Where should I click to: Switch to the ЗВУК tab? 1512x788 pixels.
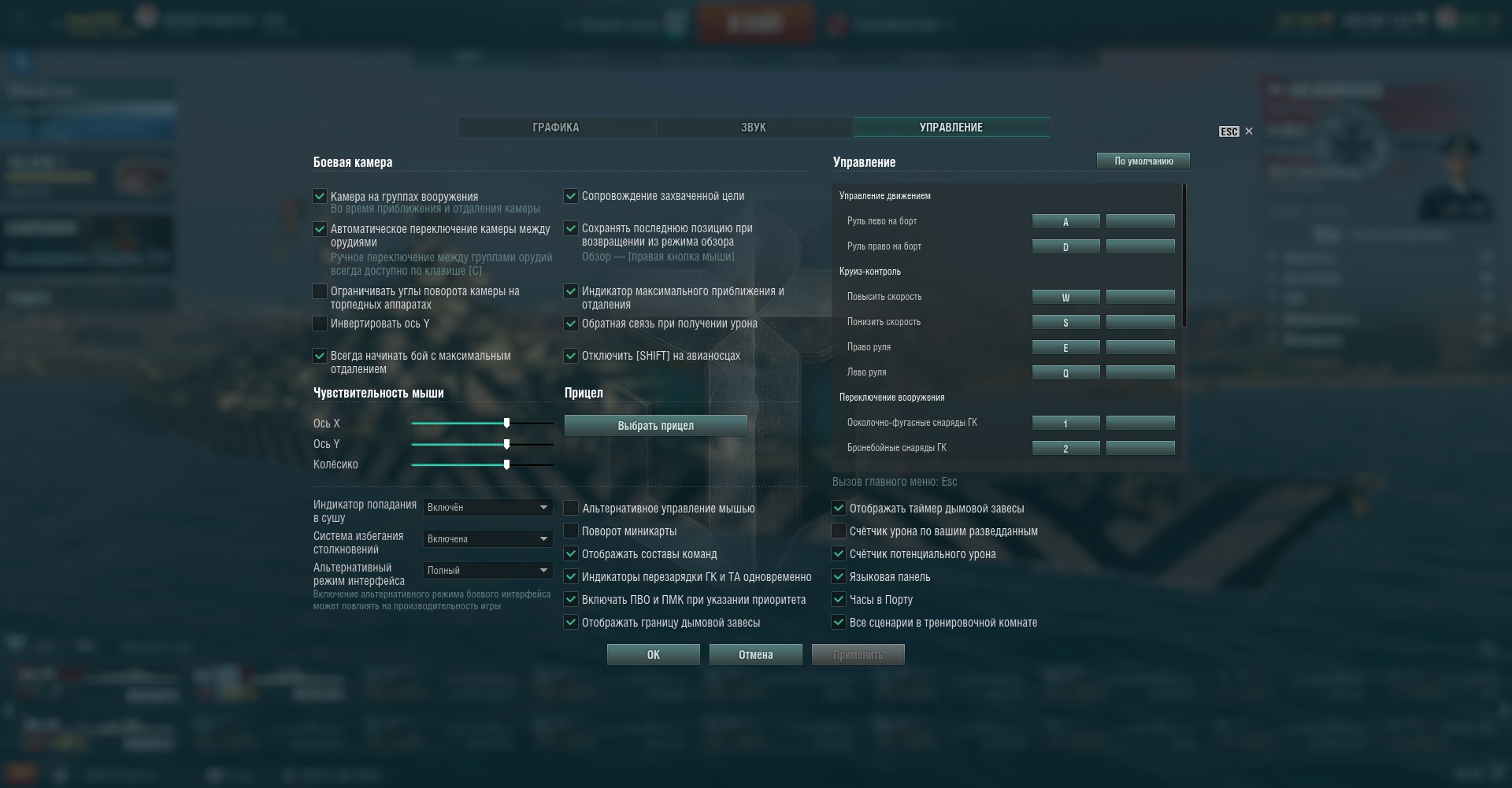[754, 128]
